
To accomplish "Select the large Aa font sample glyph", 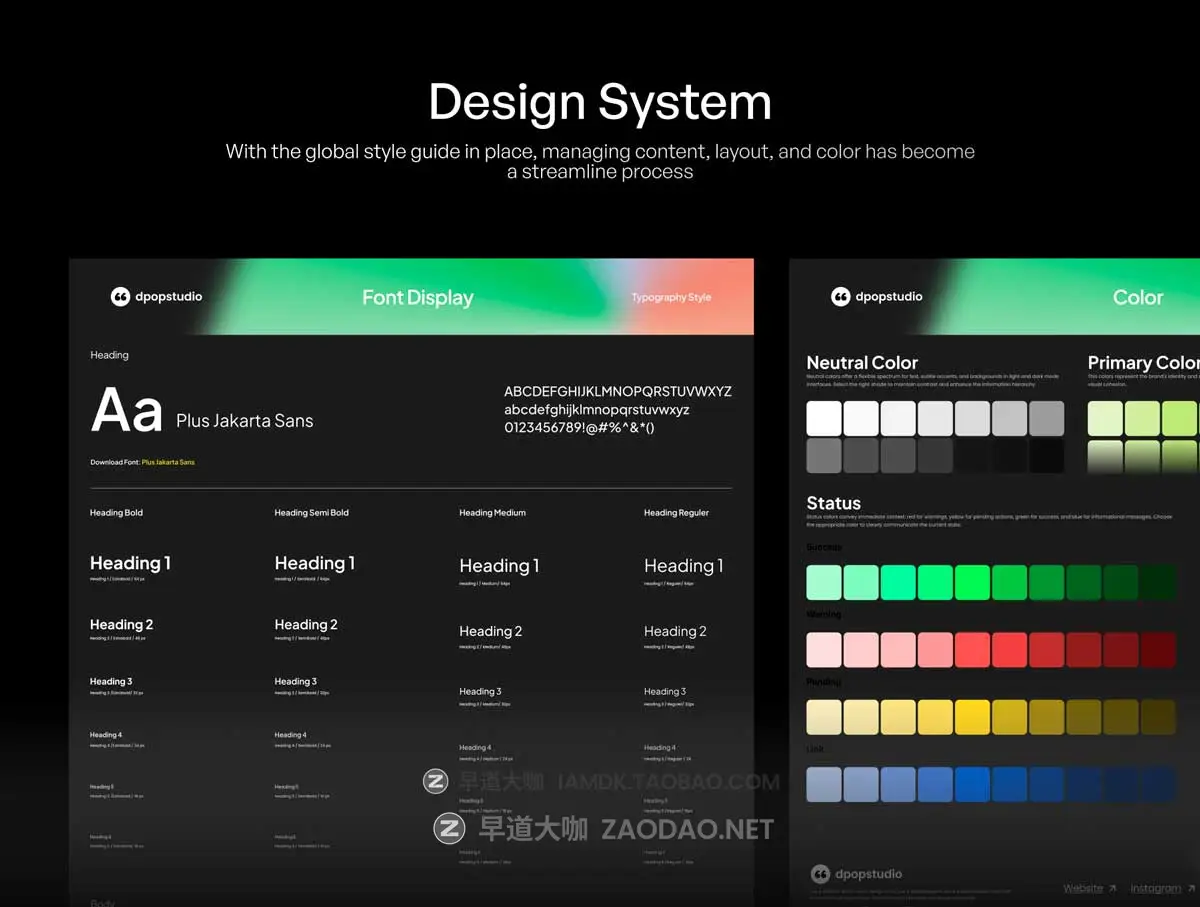I will (127, 411).
